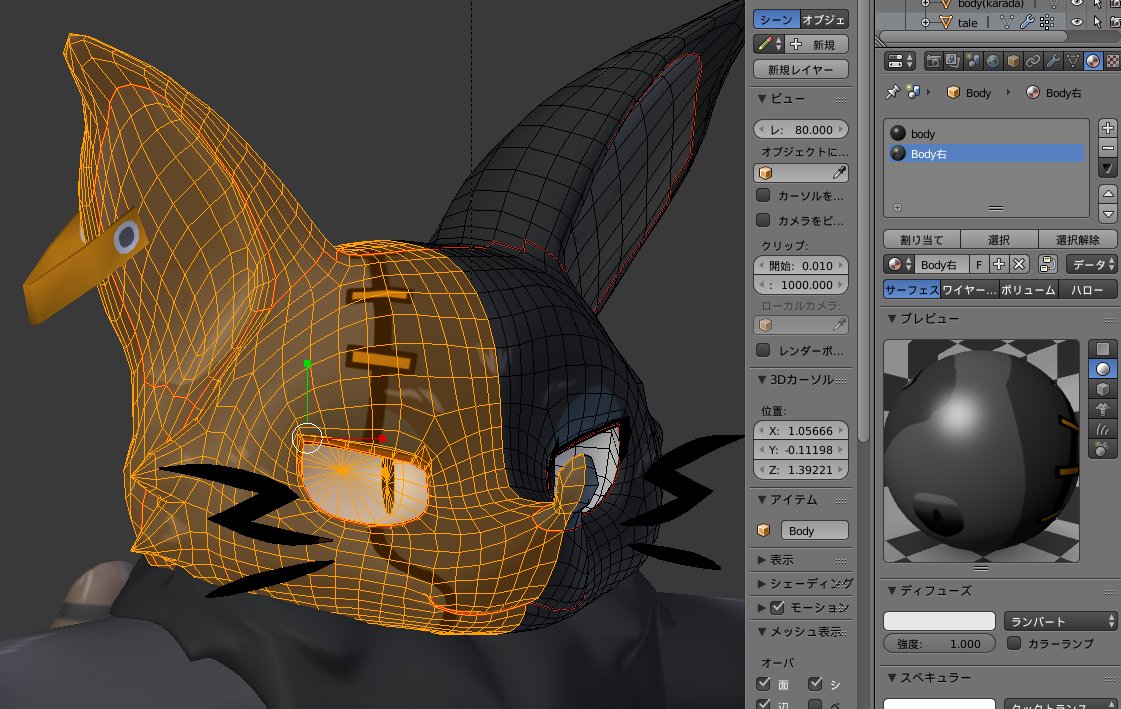
Task: Select the ボリューム material type tab
Action: pyautogui.click(x=1027, y=289)
